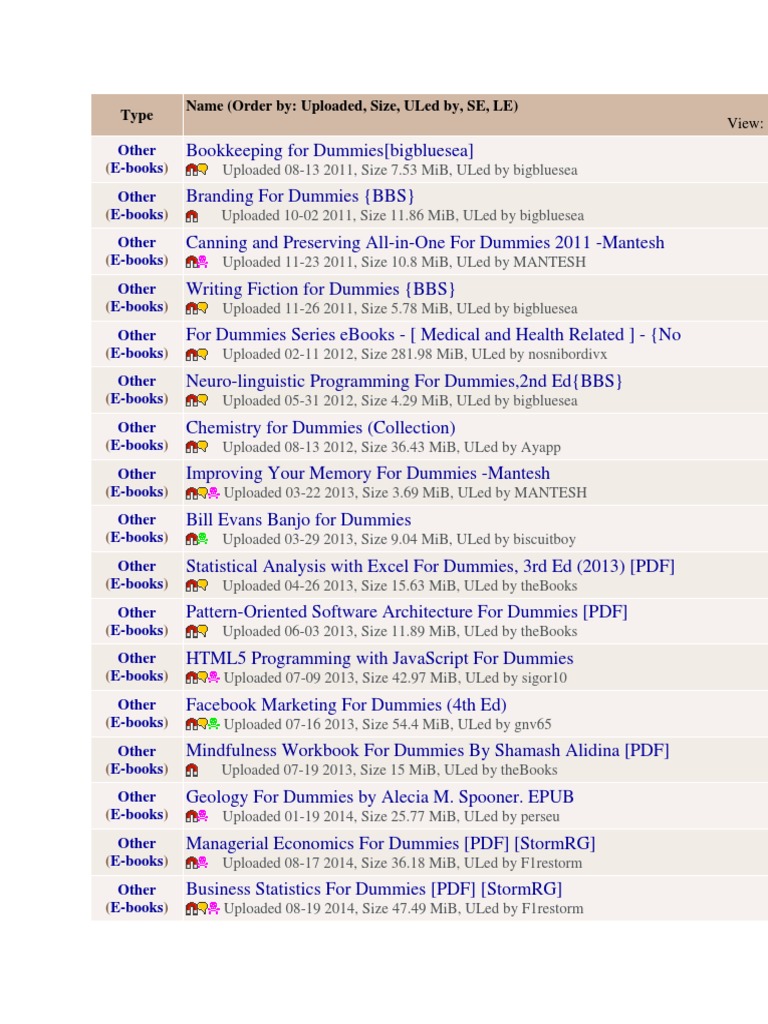Click magnet icon for Statistical Analysis with Excel
This screenshot has height=1024, width=768.
191,586
